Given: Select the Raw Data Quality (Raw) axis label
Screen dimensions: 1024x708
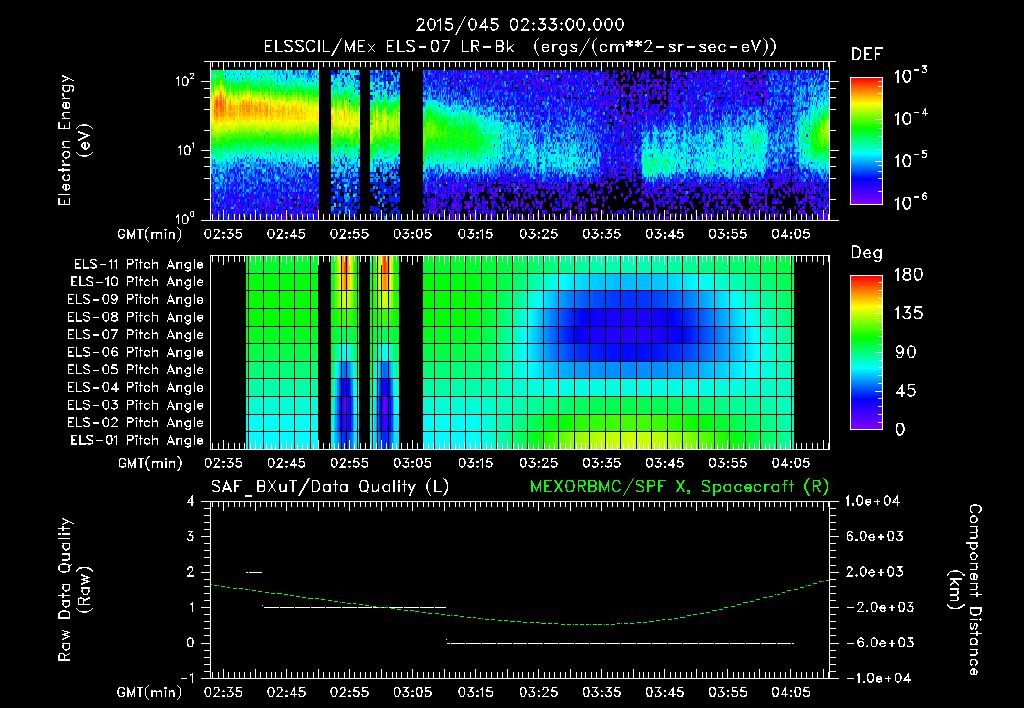Looking at the screenshot, I should point(74,590).
